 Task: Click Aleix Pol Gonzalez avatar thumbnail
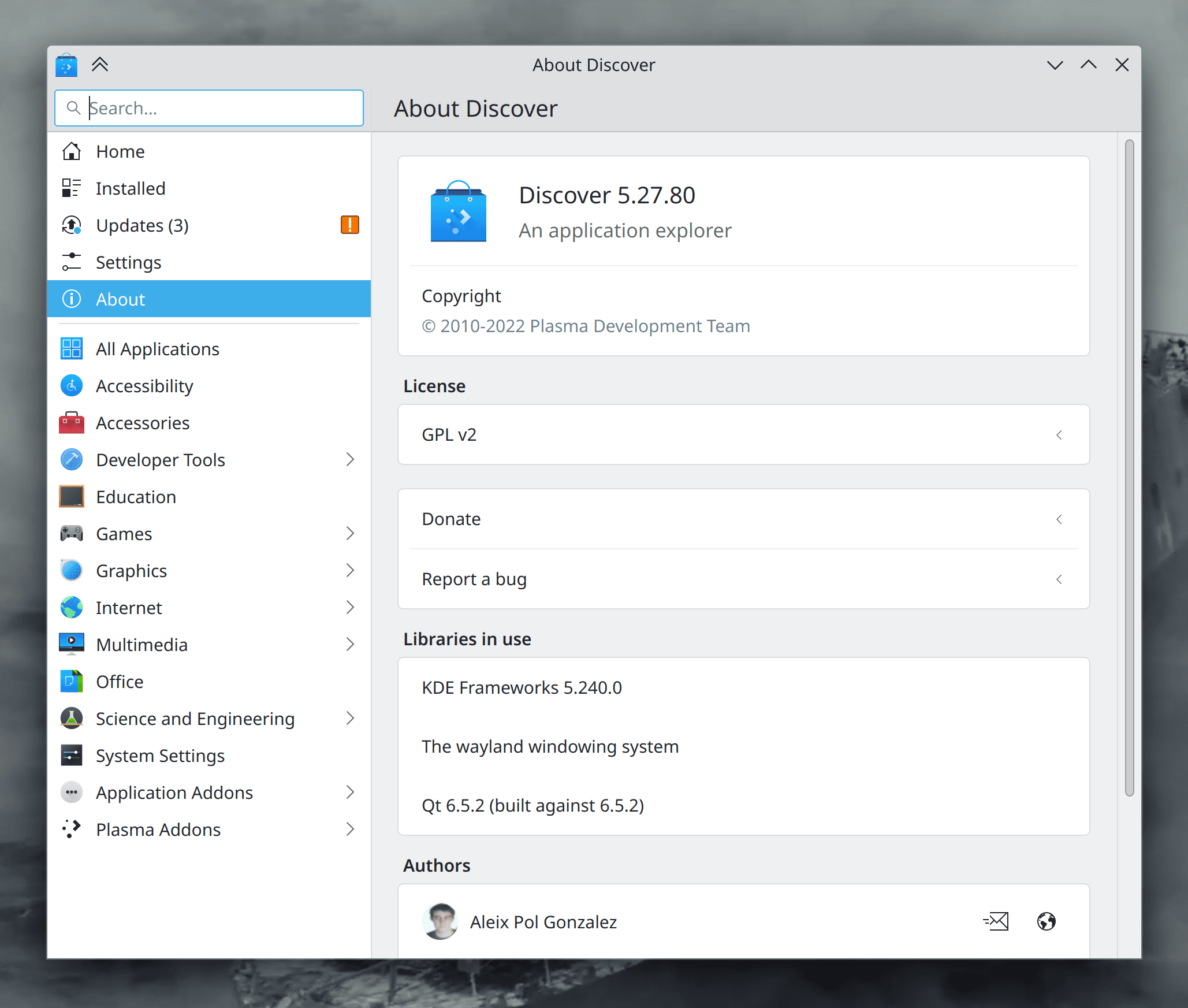click(x=440, y=921)
